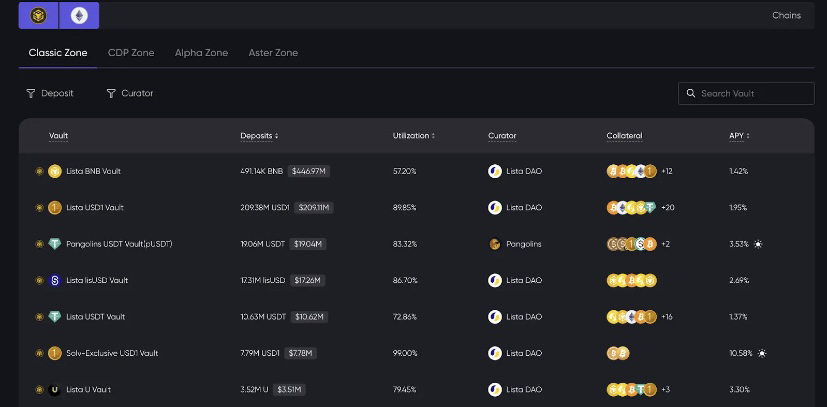Toggle the star beside Pangolins USDT Vault
827x407 pixels.
(39, 244)
